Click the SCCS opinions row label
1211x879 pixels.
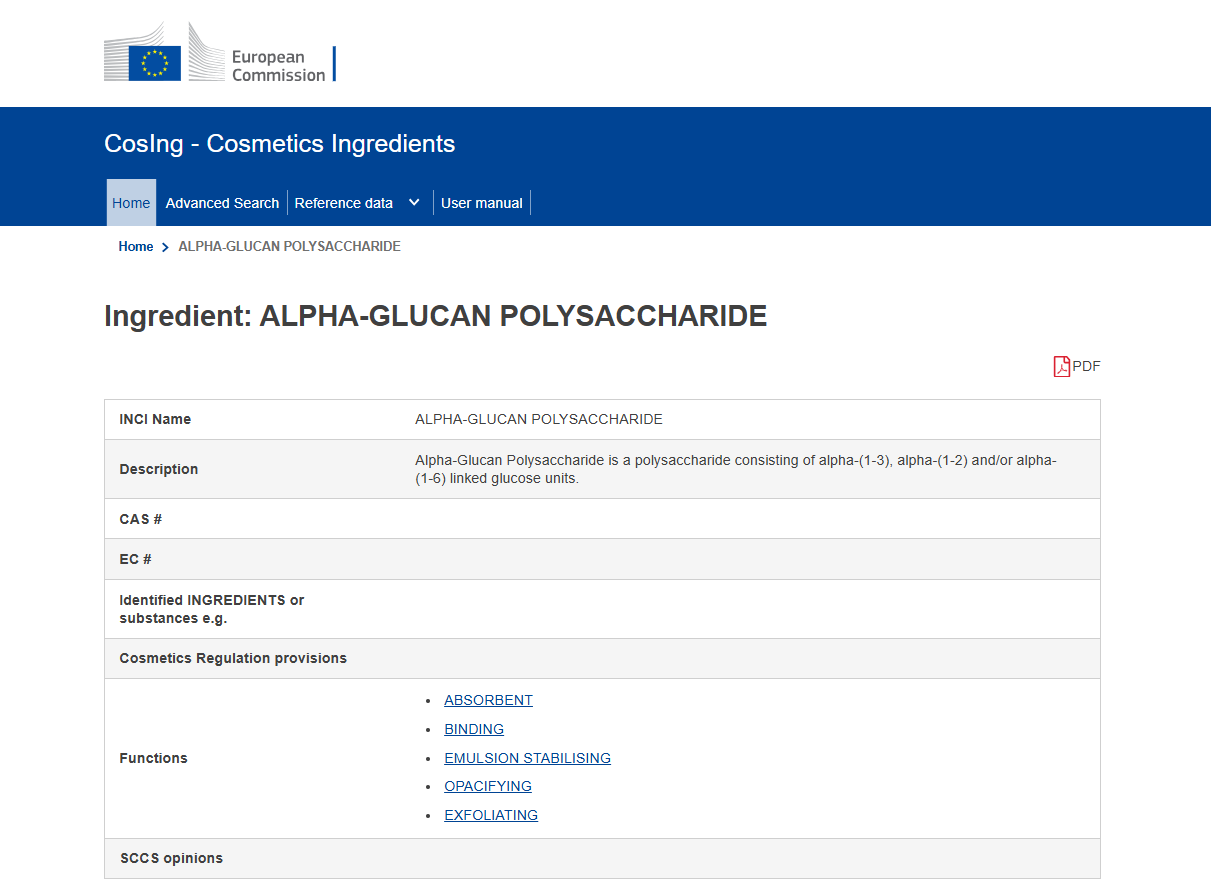click(x=171, y=858)
